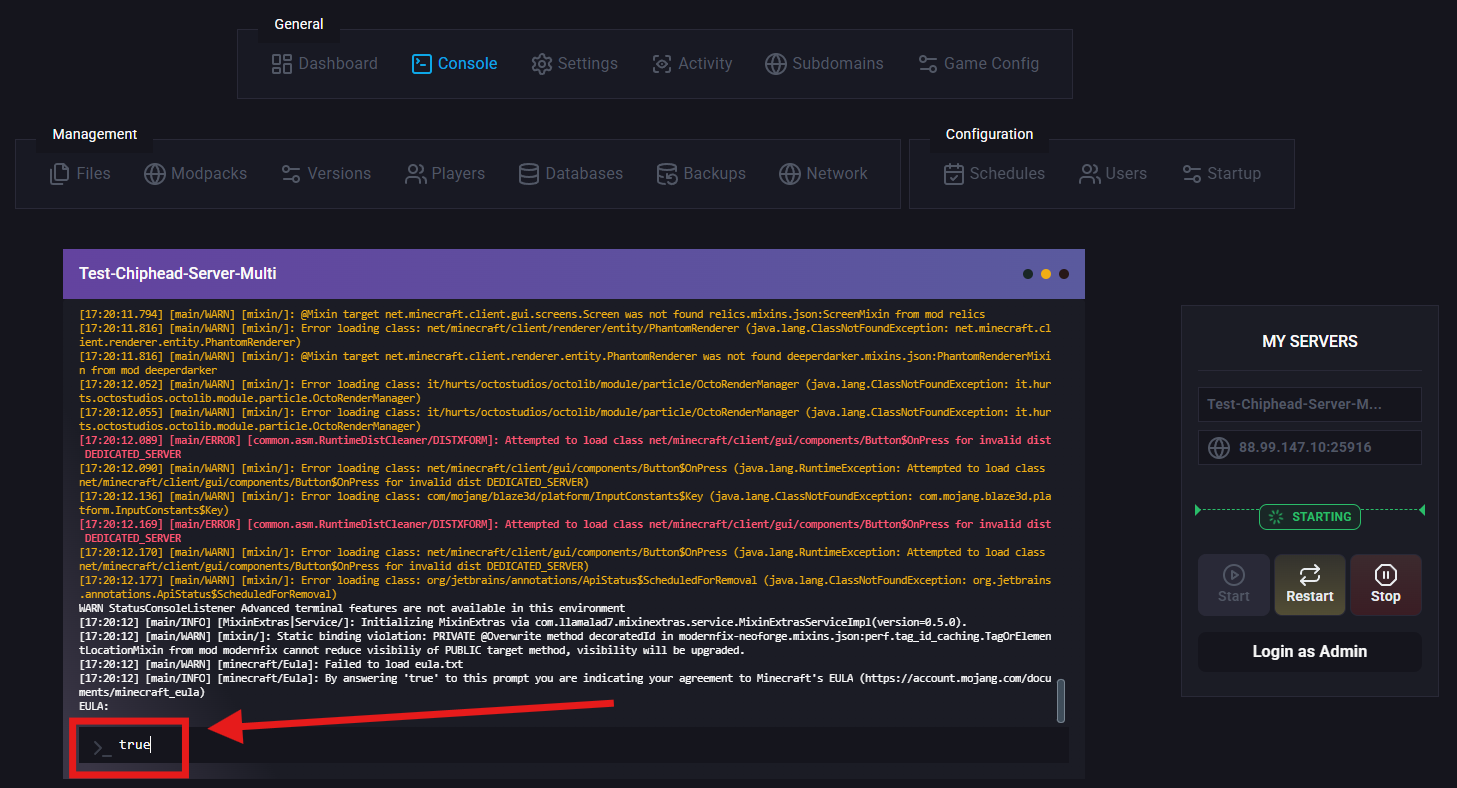Click the Game Config sliders icon
The image size is (1457, 788).
[928, 64]
